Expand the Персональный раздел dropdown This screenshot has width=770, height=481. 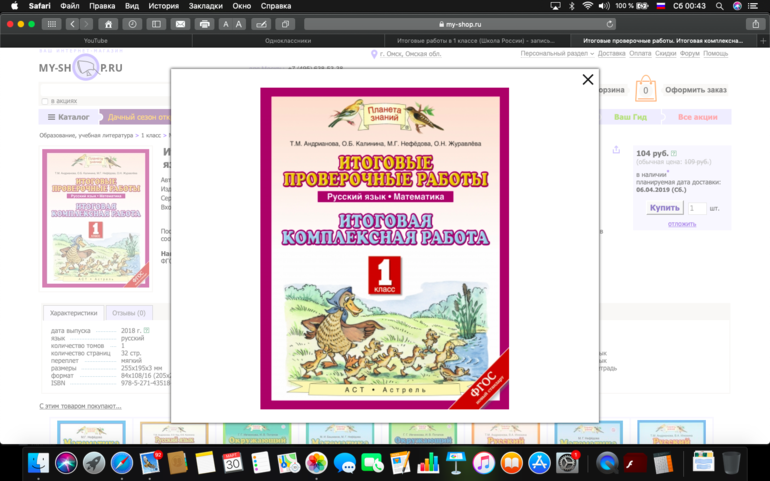(x=557, y=54)
